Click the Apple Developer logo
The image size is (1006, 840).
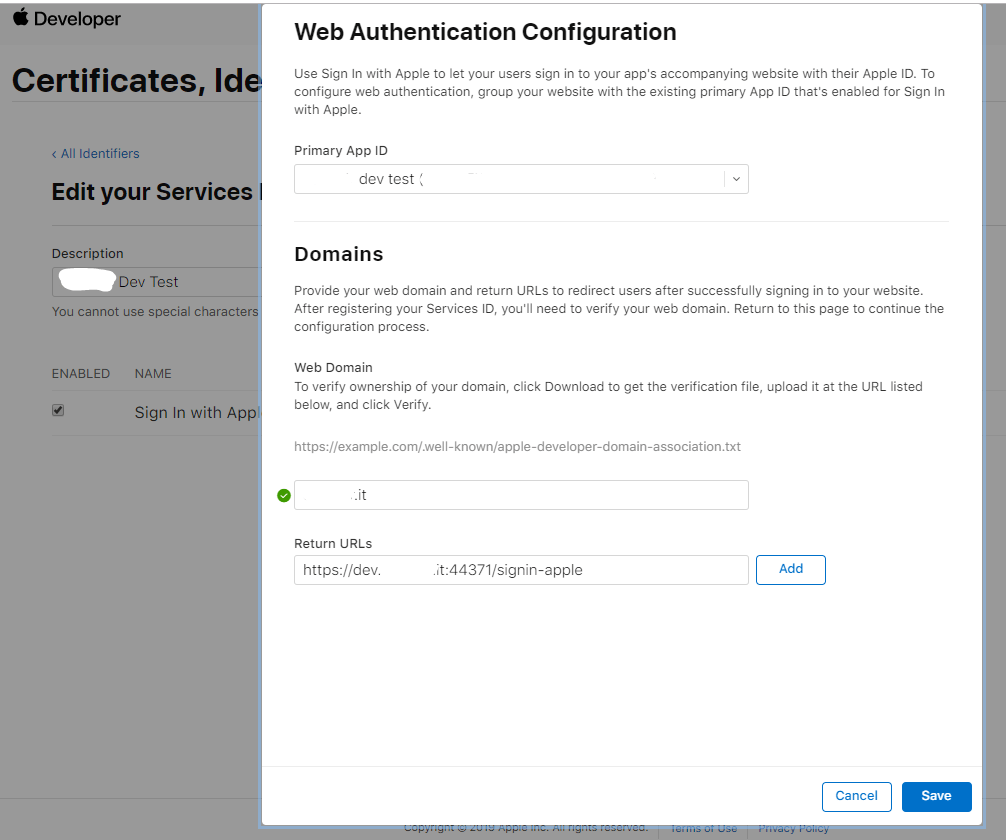click(67, 18)
